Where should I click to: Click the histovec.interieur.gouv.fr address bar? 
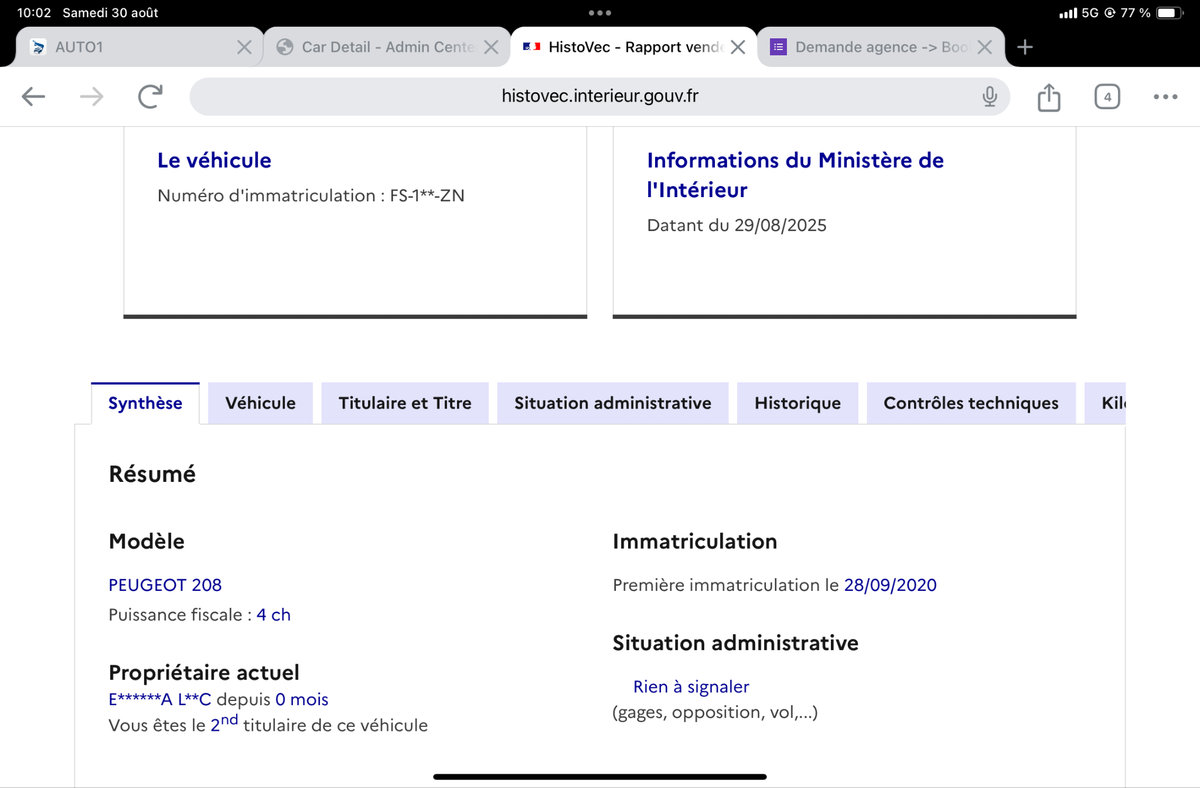click(600, 96)
